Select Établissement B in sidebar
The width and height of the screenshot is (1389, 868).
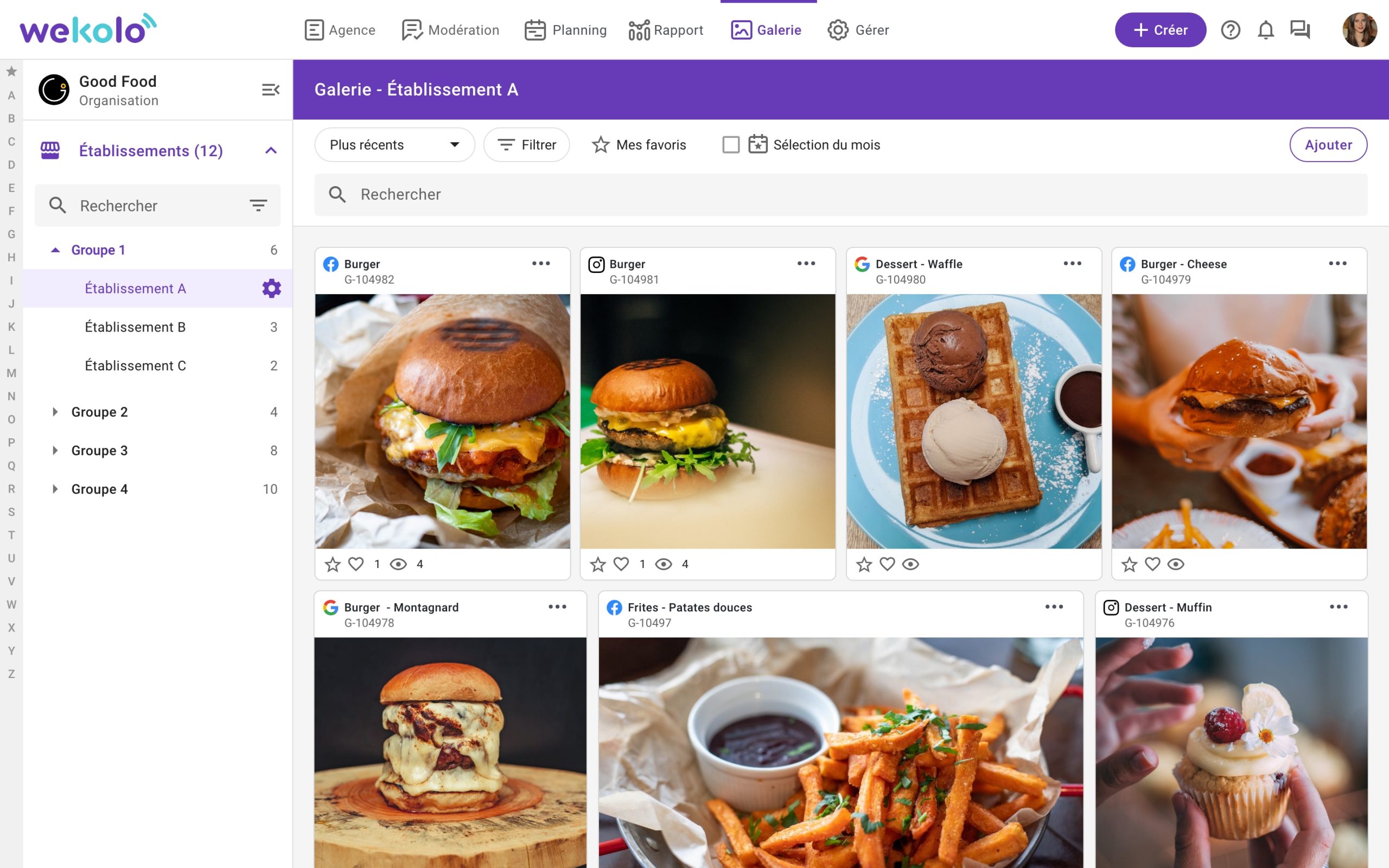tap(136, 327)
